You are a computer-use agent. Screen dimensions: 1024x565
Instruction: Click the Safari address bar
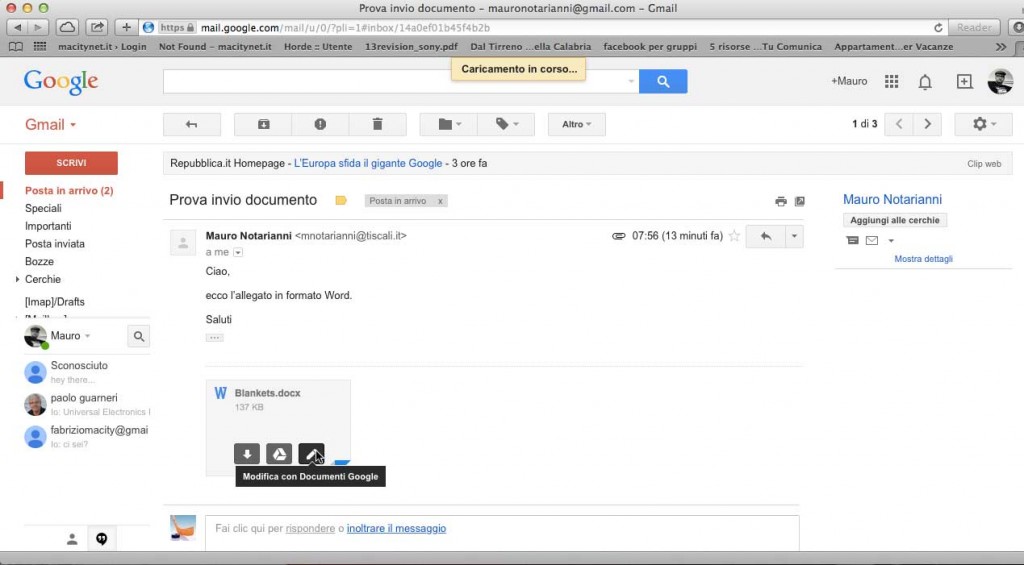coord(542,27)
